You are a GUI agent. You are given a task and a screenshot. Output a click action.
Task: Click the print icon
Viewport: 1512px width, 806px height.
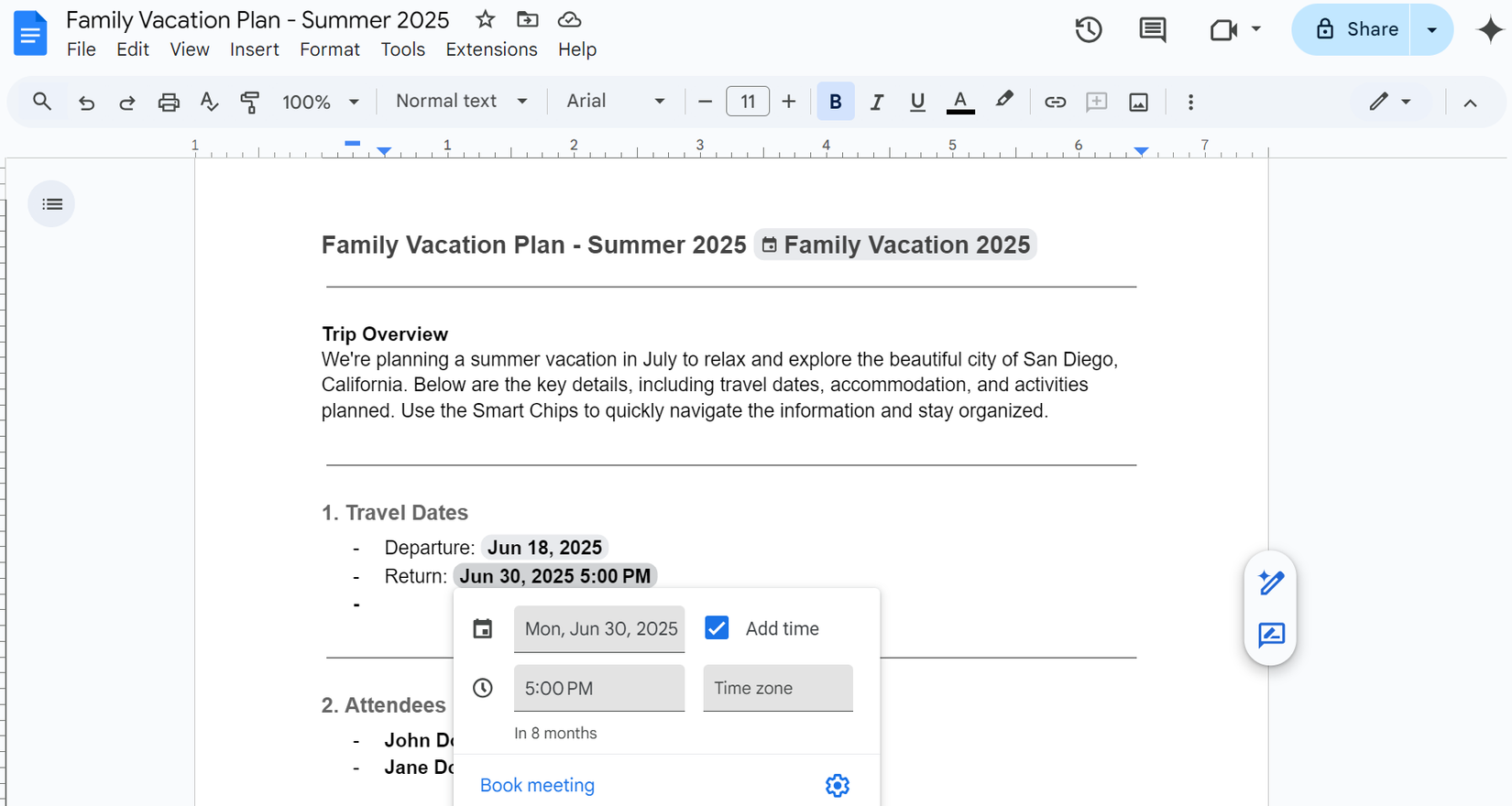[169, 102]
